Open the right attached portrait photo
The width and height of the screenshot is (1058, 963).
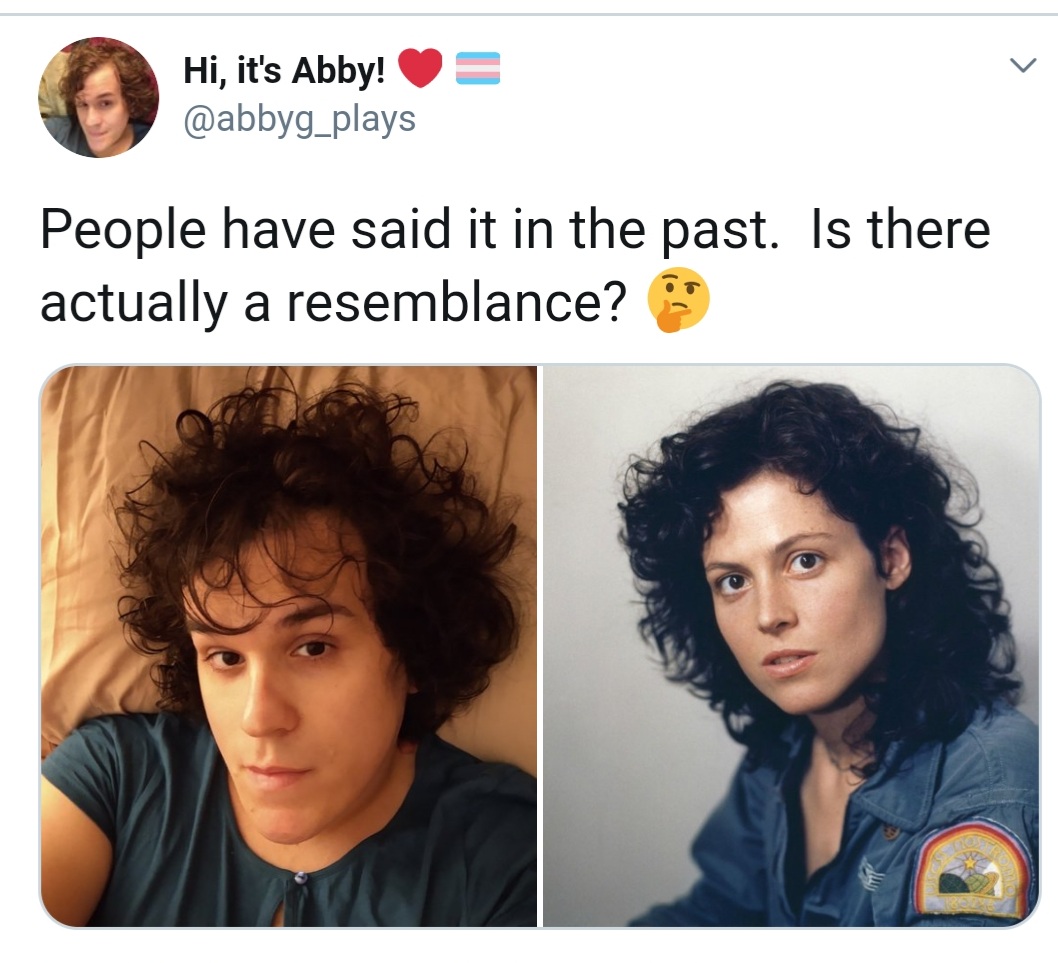click(791, 646)
